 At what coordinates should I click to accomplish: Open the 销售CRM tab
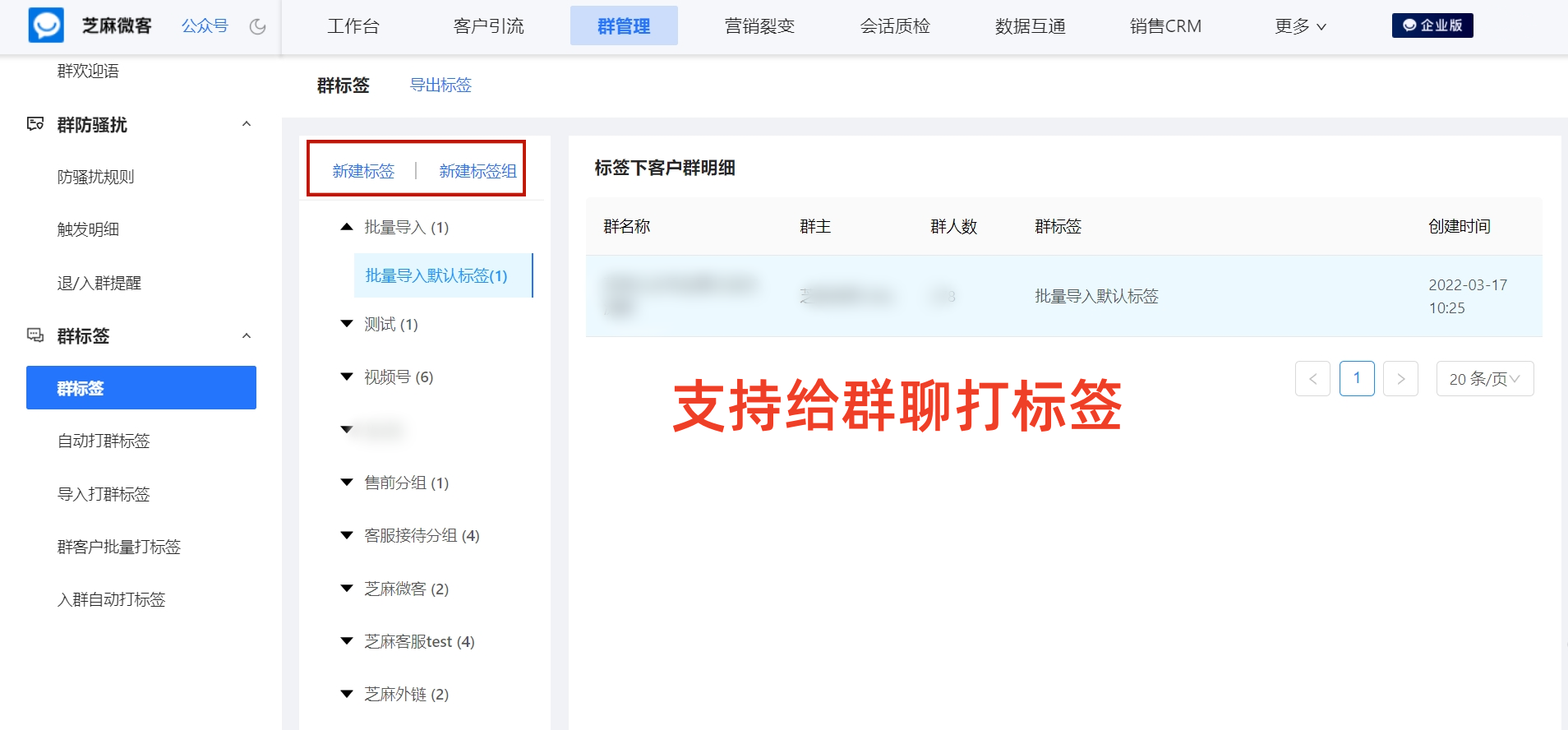[x=1165, y=26]
